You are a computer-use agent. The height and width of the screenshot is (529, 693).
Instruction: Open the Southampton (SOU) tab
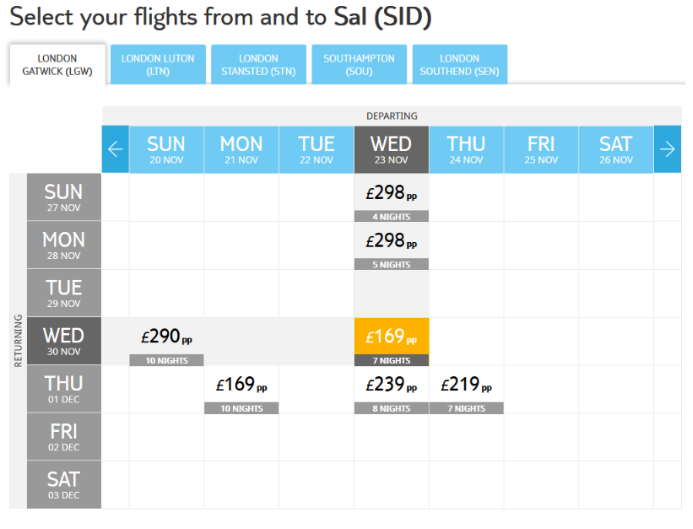[359, 65]
